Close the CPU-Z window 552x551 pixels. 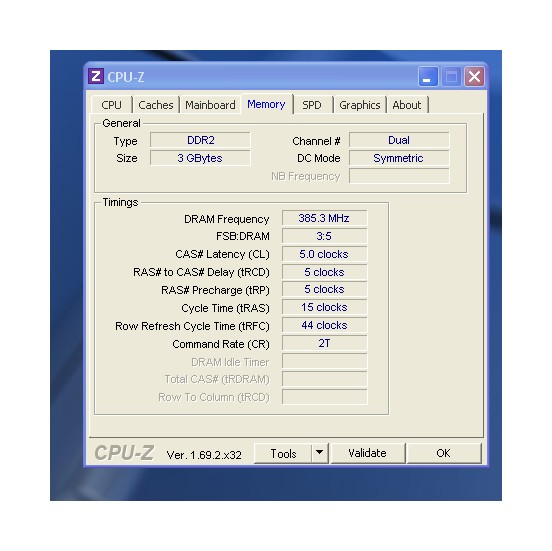(x=474, y=76)
